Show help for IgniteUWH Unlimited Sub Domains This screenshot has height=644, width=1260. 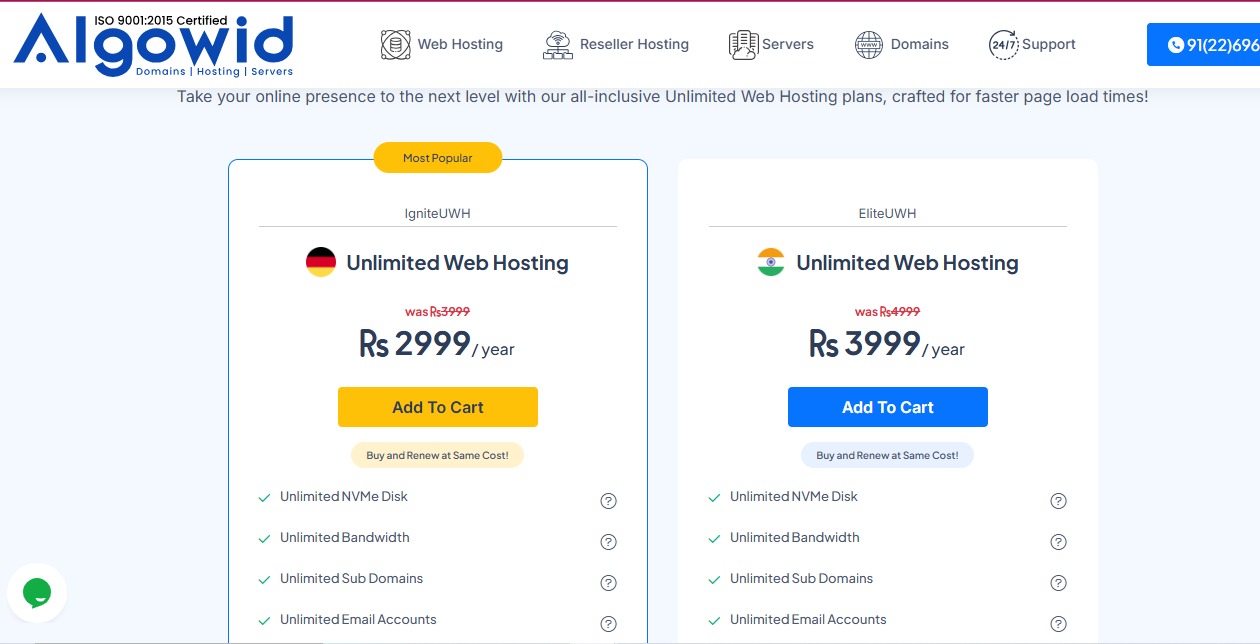pos(608,583)
